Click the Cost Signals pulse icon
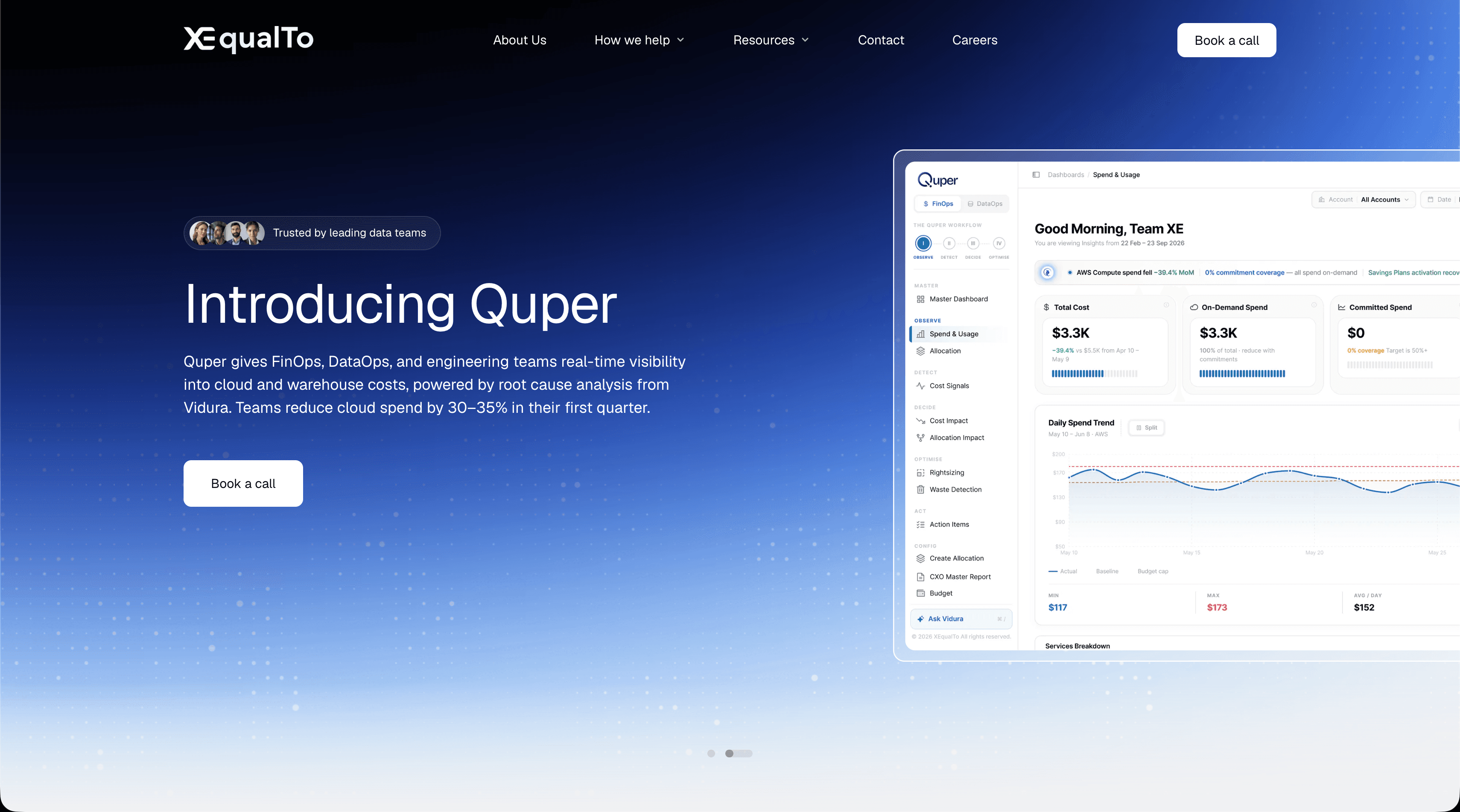The image size is (1460, 812). (x=920, y=386)
